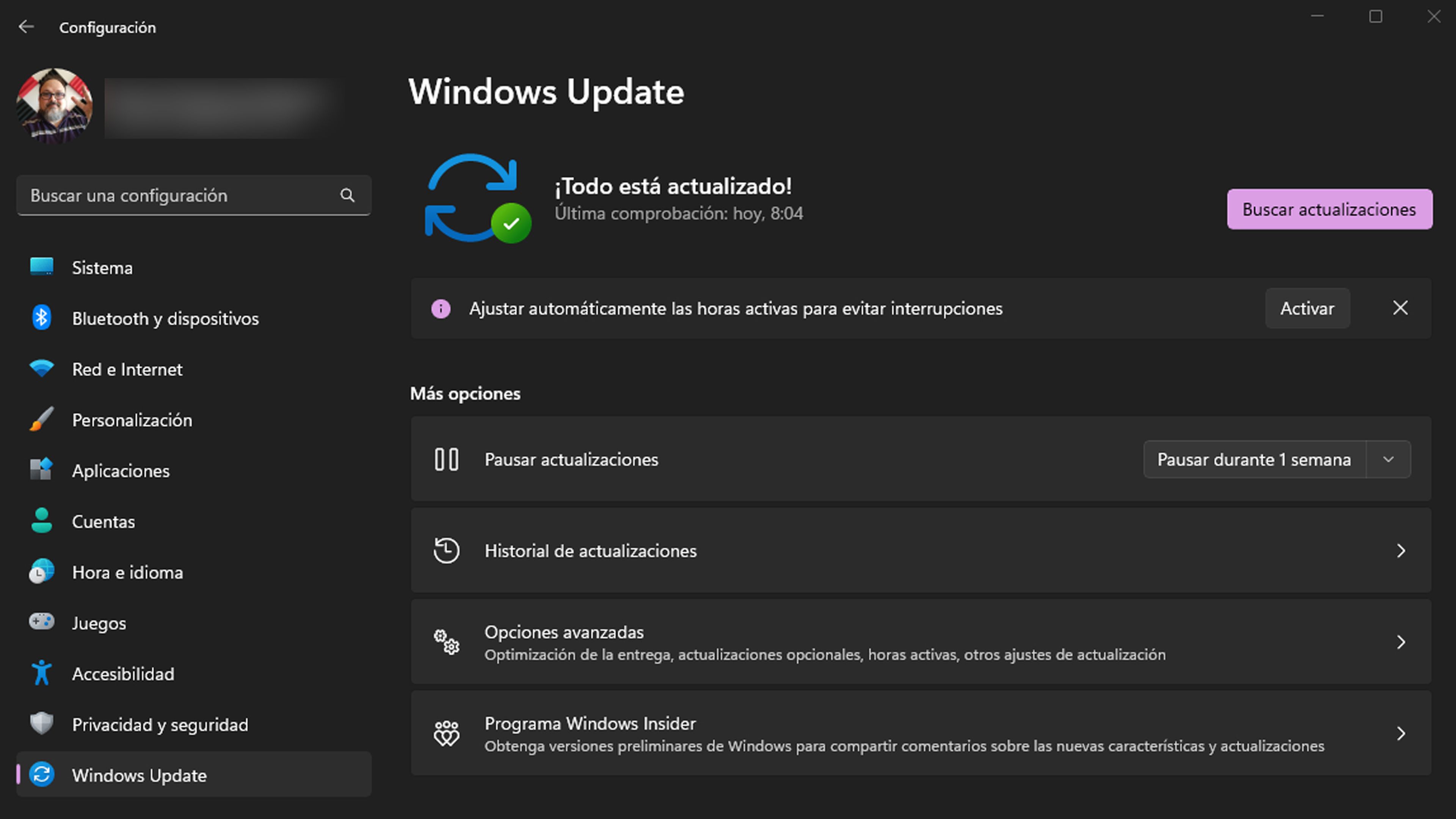Click the Windows Insider hearts icon

(446, 733)
